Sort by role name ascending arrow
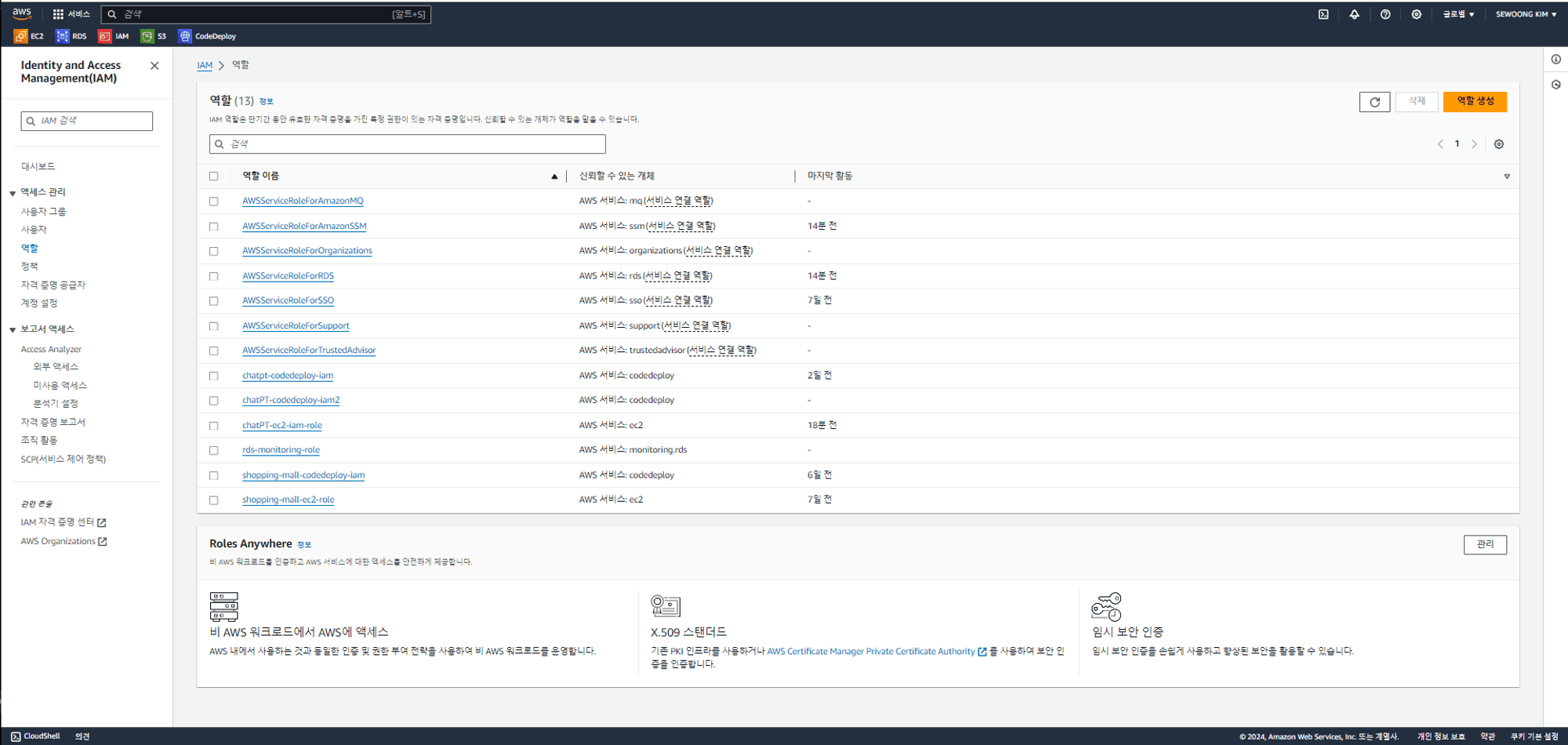 tap(554, 176)
